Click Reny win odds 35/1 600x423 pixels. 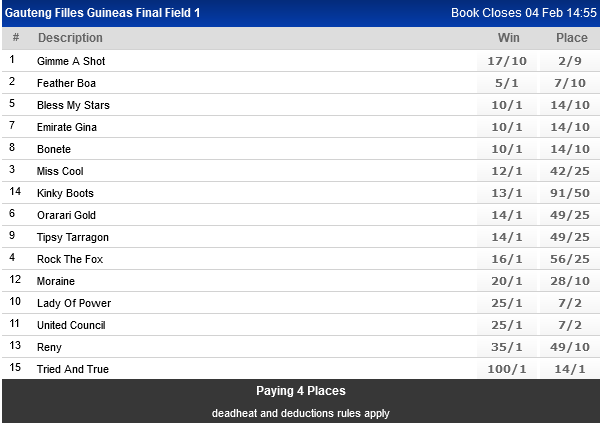point(506,347)
